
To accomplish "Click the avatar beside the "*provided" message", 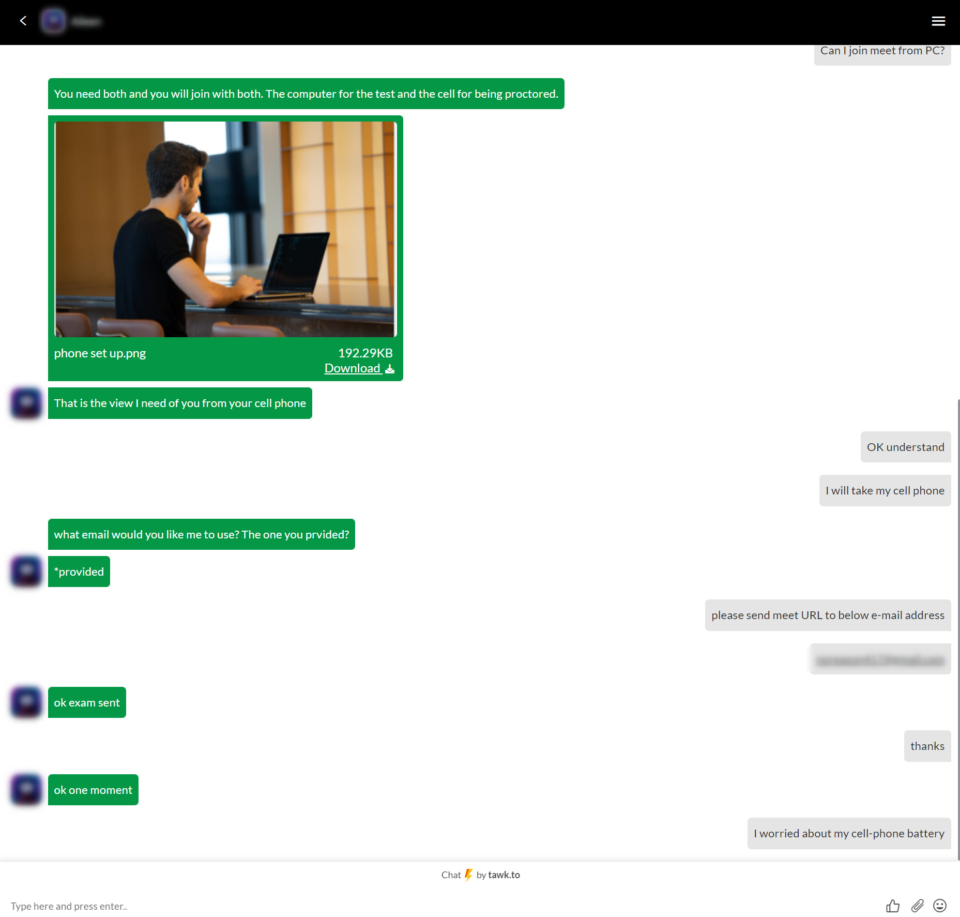I will pos(25,571).
